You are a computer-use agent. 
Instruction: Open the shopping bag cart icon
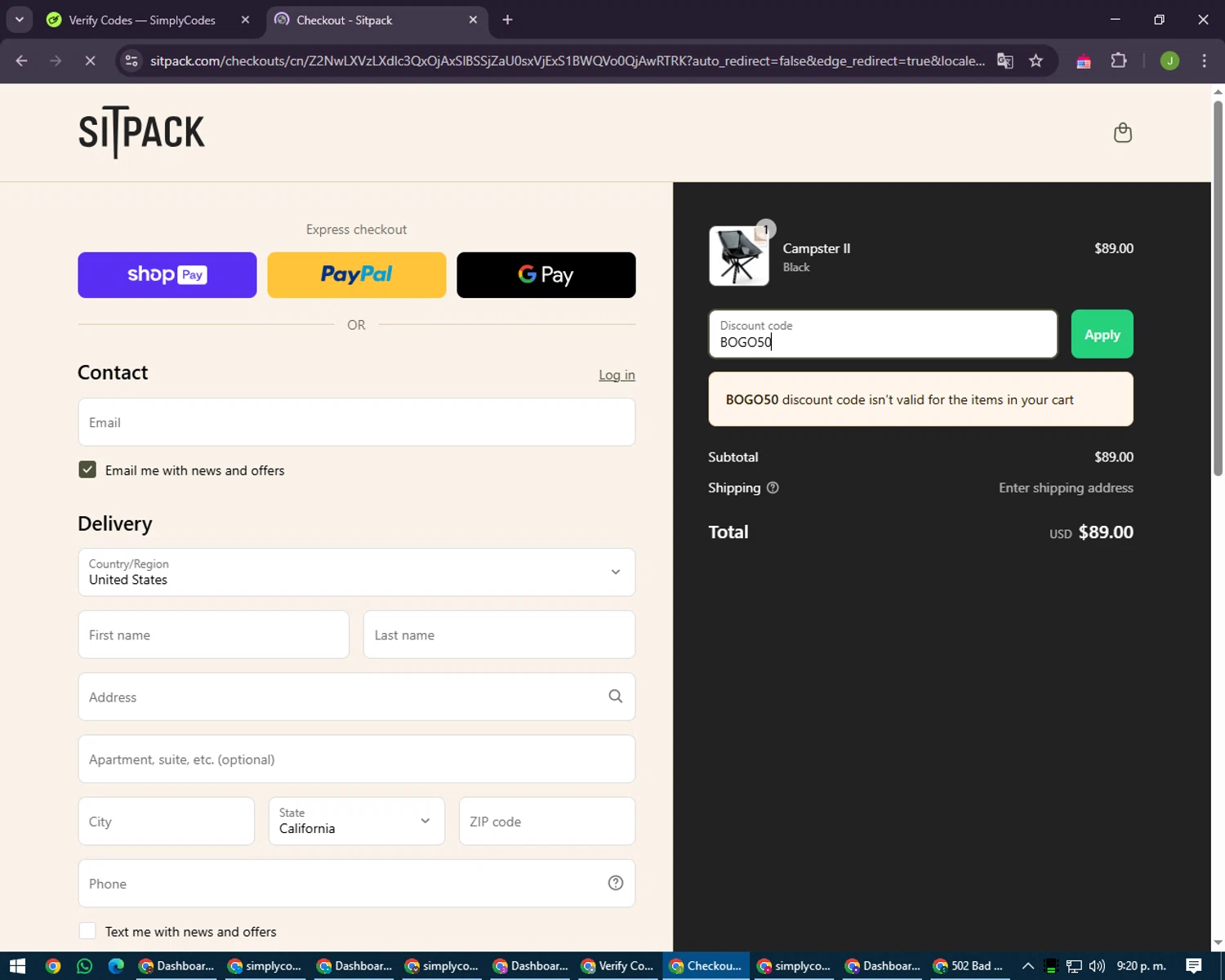click(1123, 132)
